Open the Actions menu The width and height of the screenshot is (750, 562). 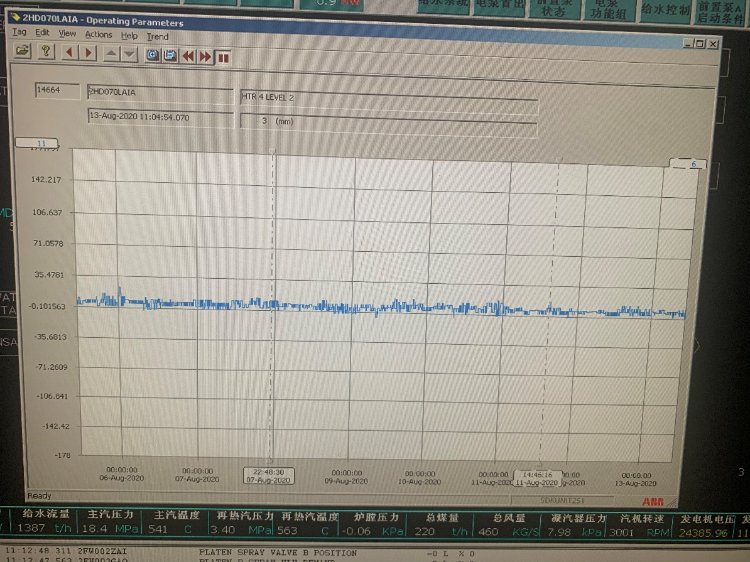point(98,35)
